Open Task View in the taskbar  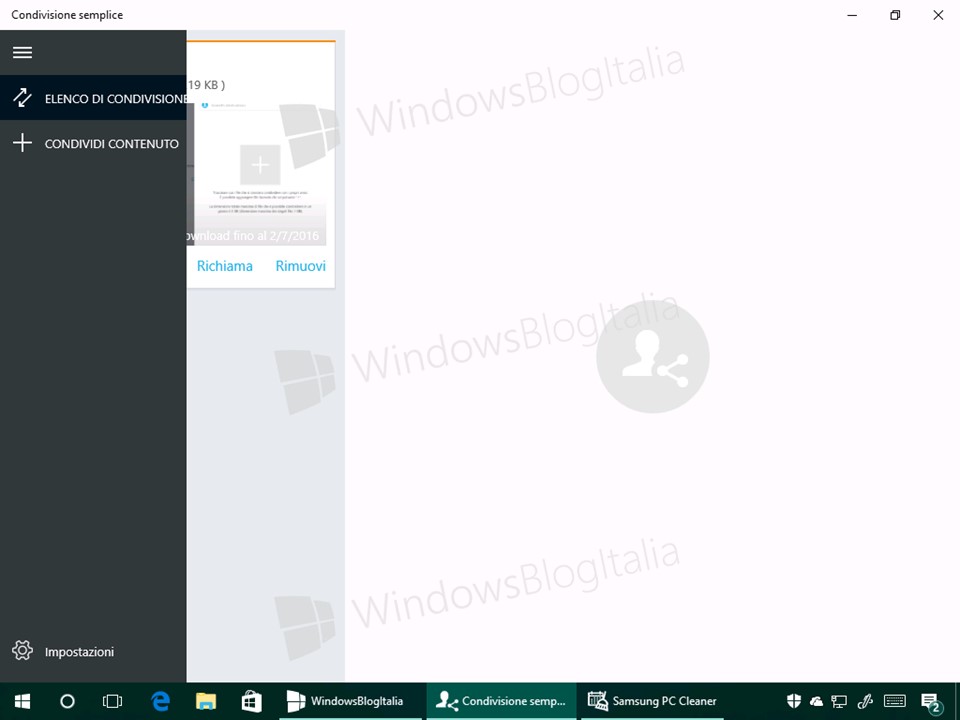click(113, 701)
